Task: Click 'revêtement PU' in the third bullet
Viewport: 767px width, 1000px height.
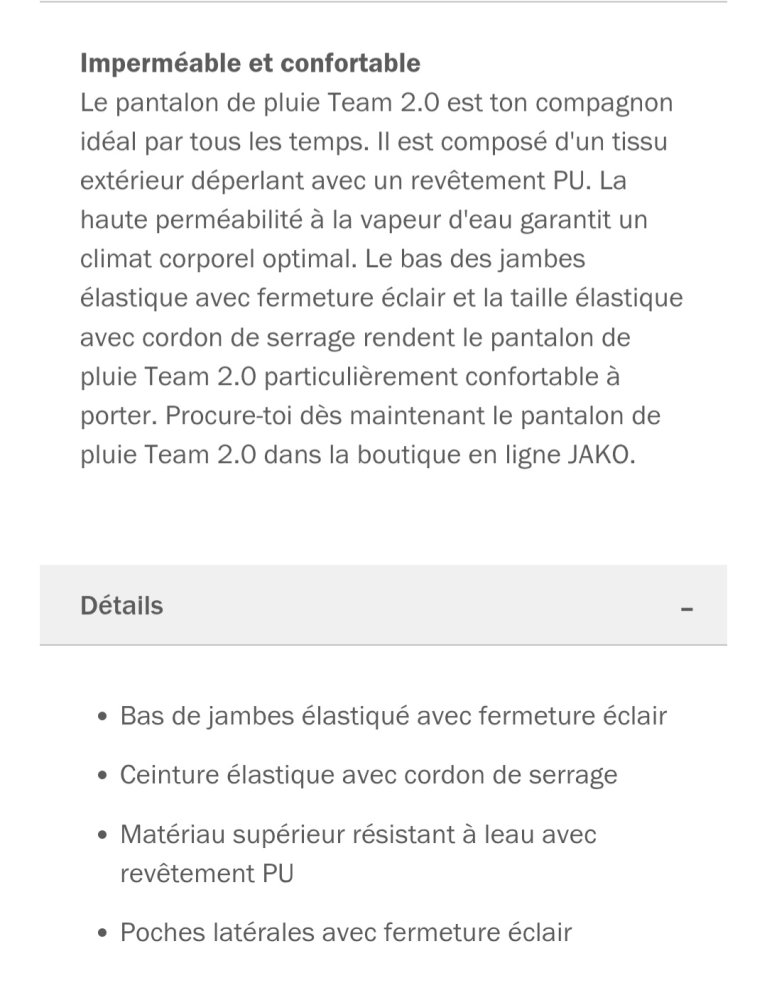Action: click(x=207, y=873)
